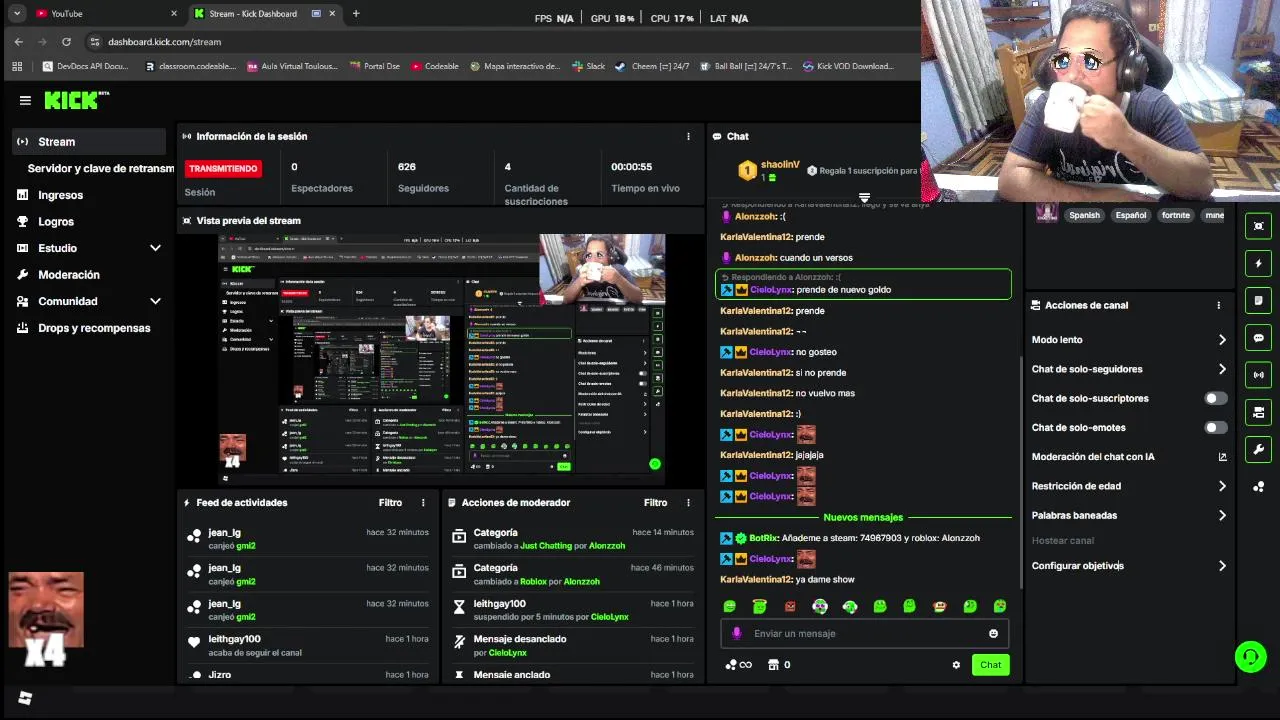Viewport: 1280px width, 720px height.
Task: Toggle Chat de solo-suscriptores switch
Action: (x=1215, y=398)
